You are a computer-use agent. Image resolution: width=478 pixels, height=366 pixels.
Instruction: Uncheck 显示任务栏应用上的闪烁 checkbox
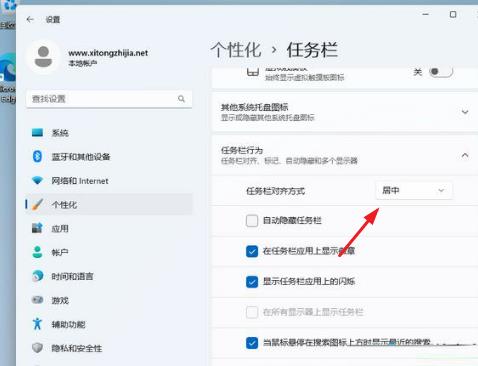252,282
